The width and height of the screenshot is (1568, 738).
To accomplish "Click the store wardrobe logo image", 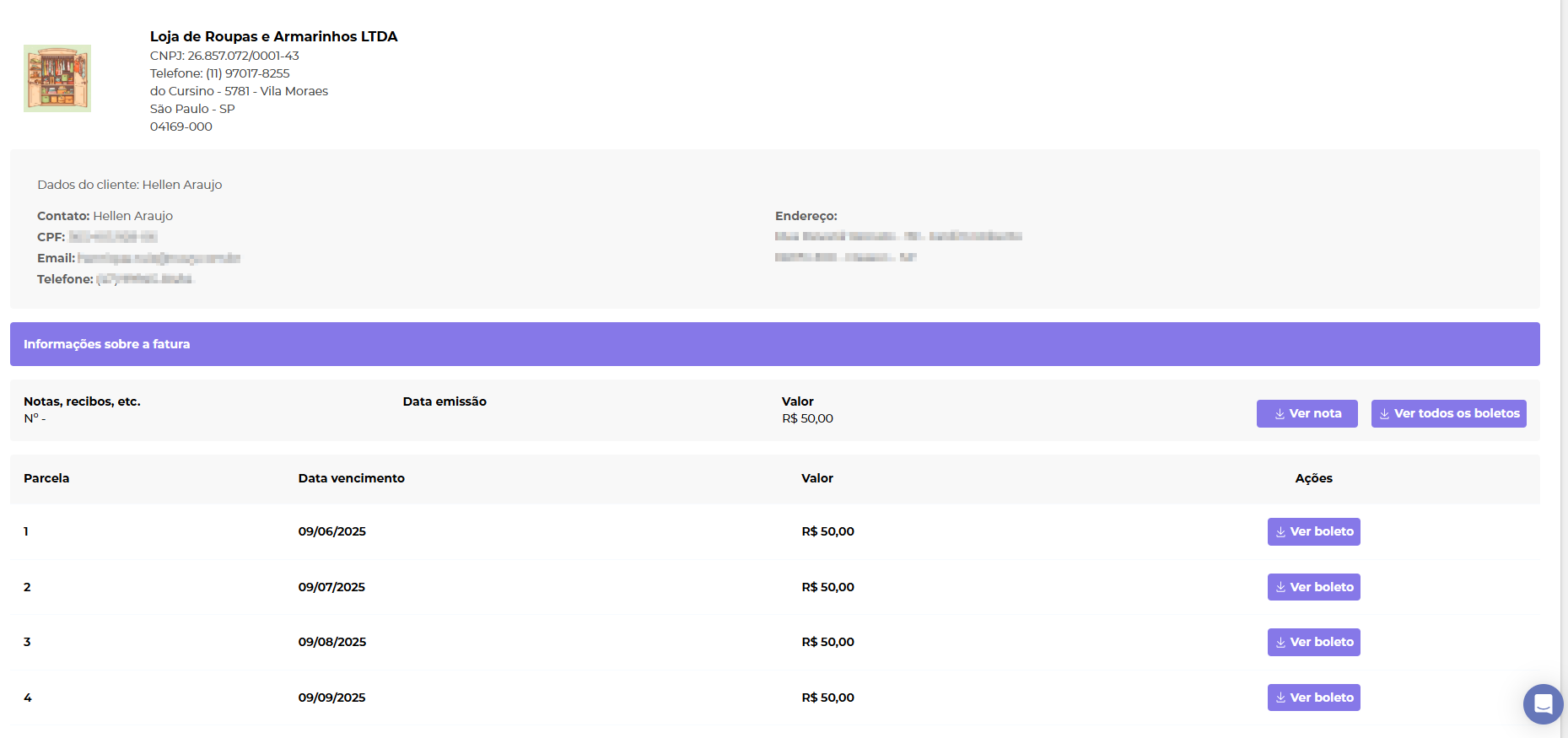I will click(57, 78).
